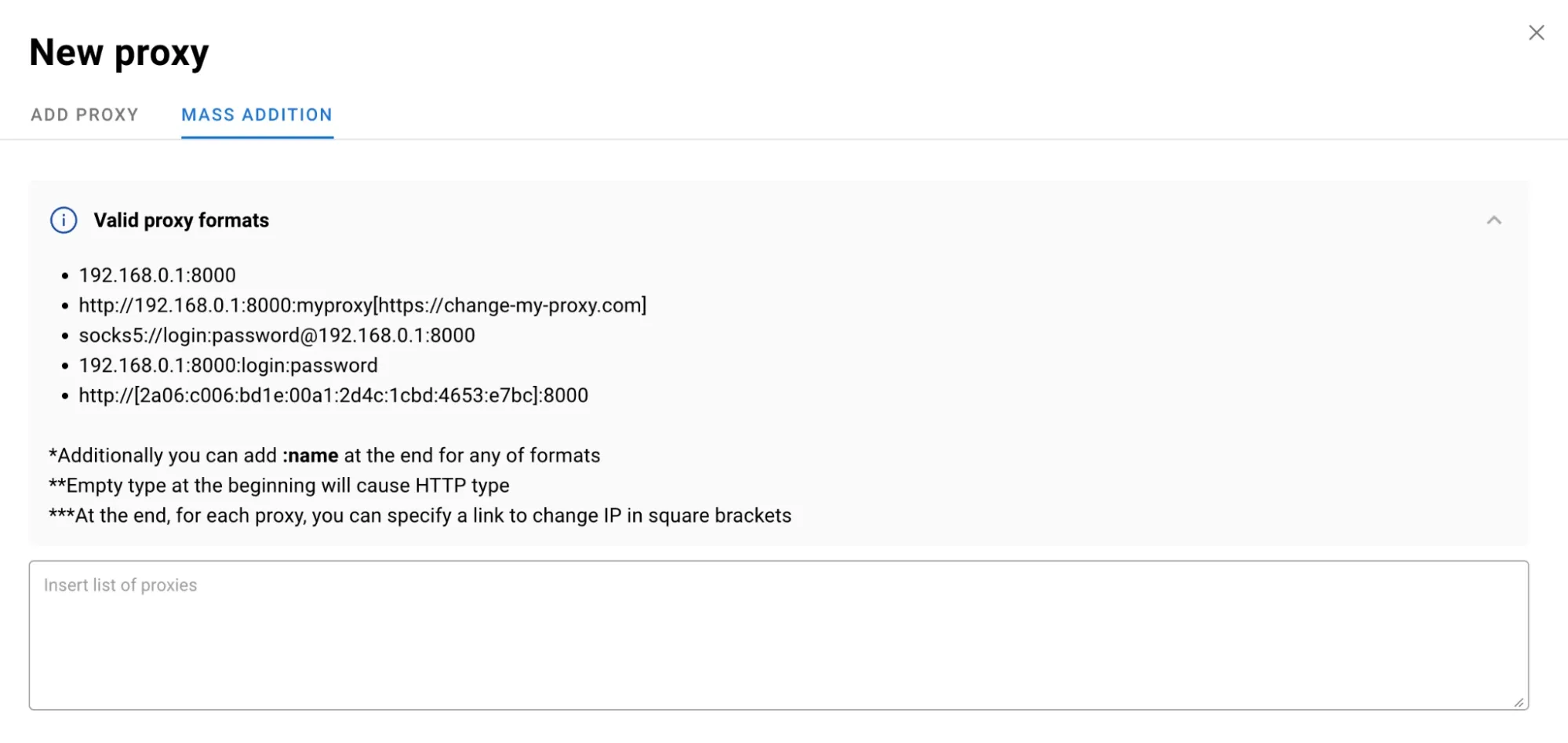Screen dimensions: 1568x743
Task: Click the Valid proxy formats heading
Action: [x=182, y=220]
